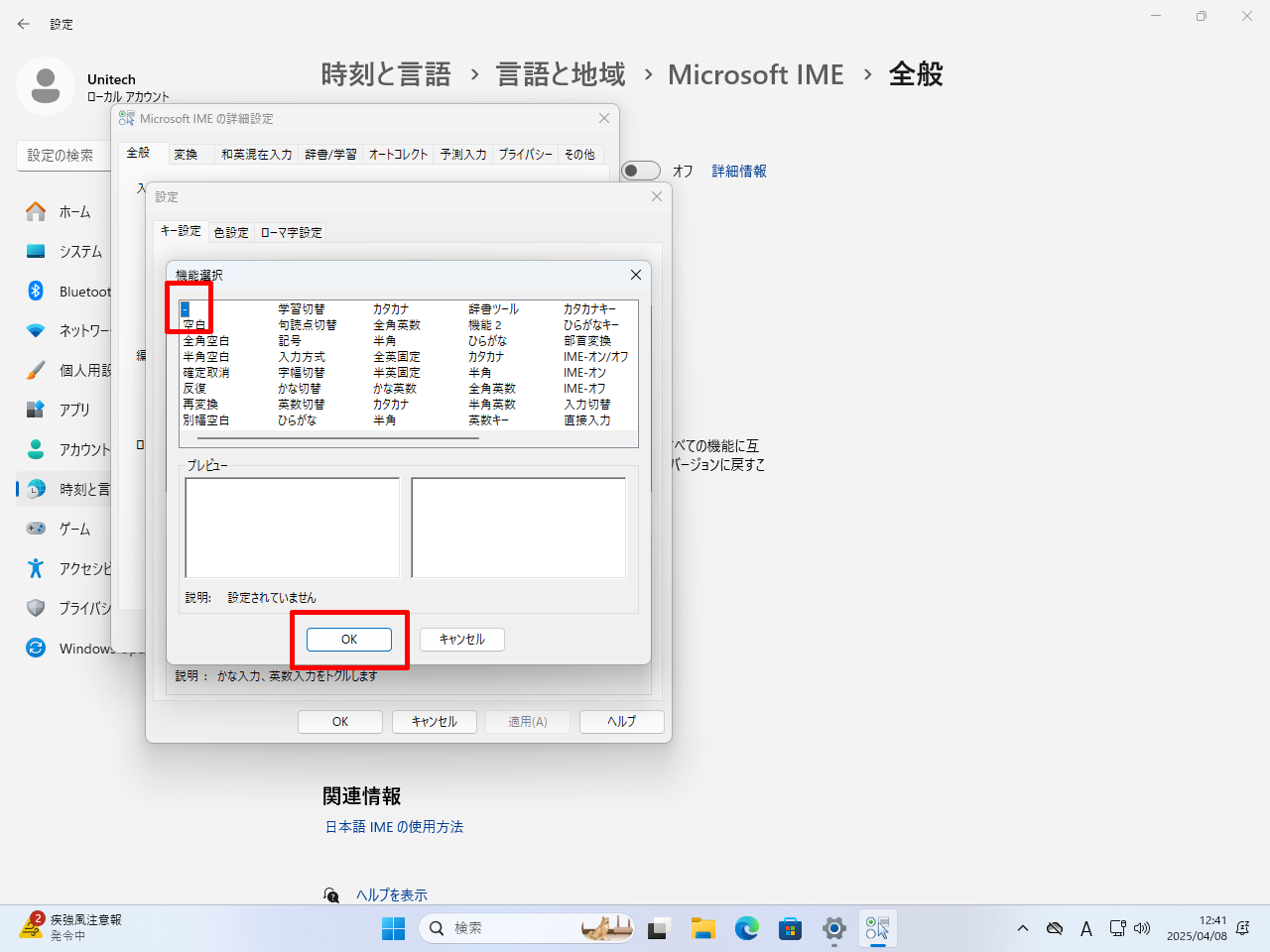Select IME-オン/オフ in the function list
The image size is (1270, 952).
click(x=595, y=357)
